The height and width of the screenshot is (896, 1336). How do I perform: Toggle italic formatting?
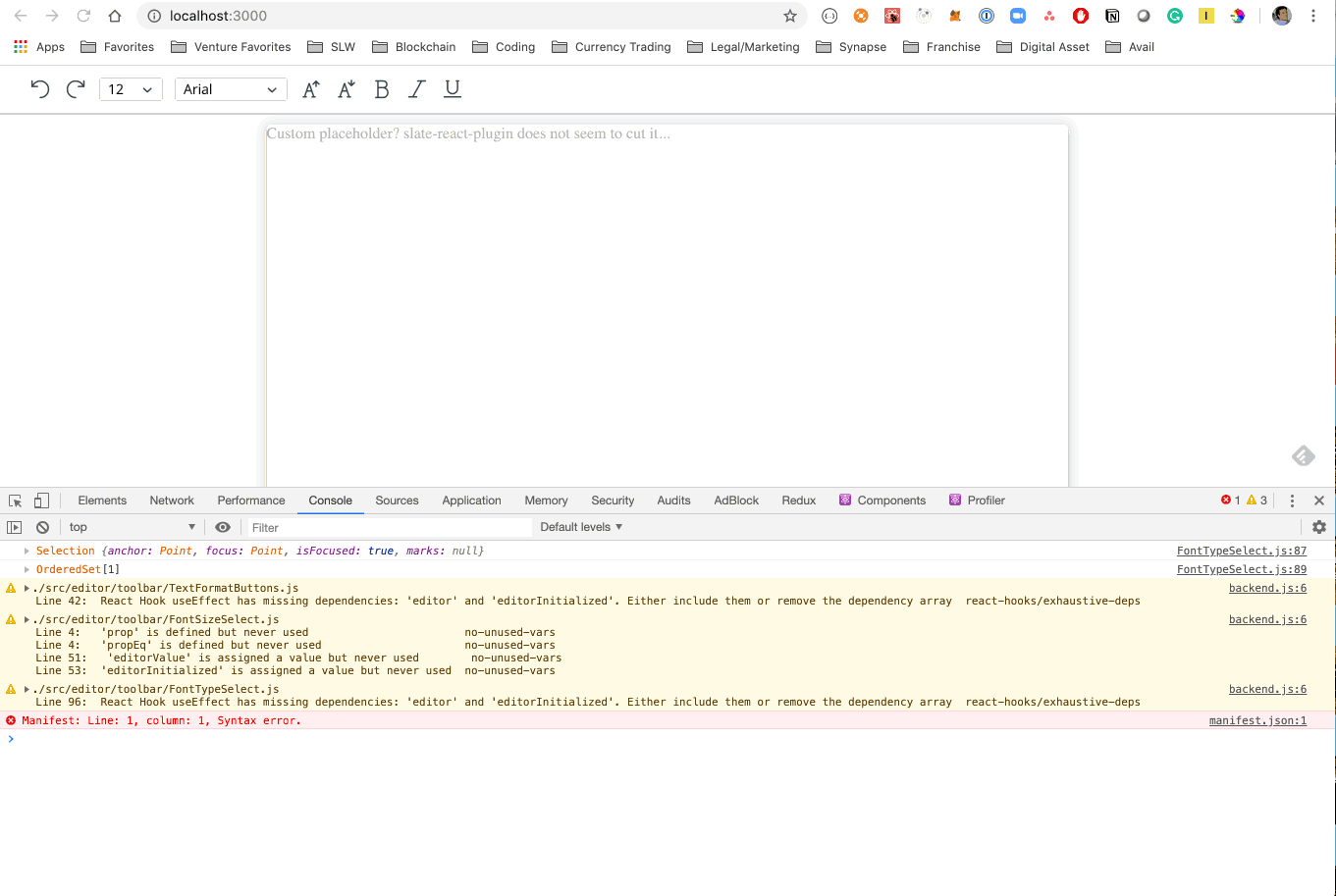click(x=417, y=89)
